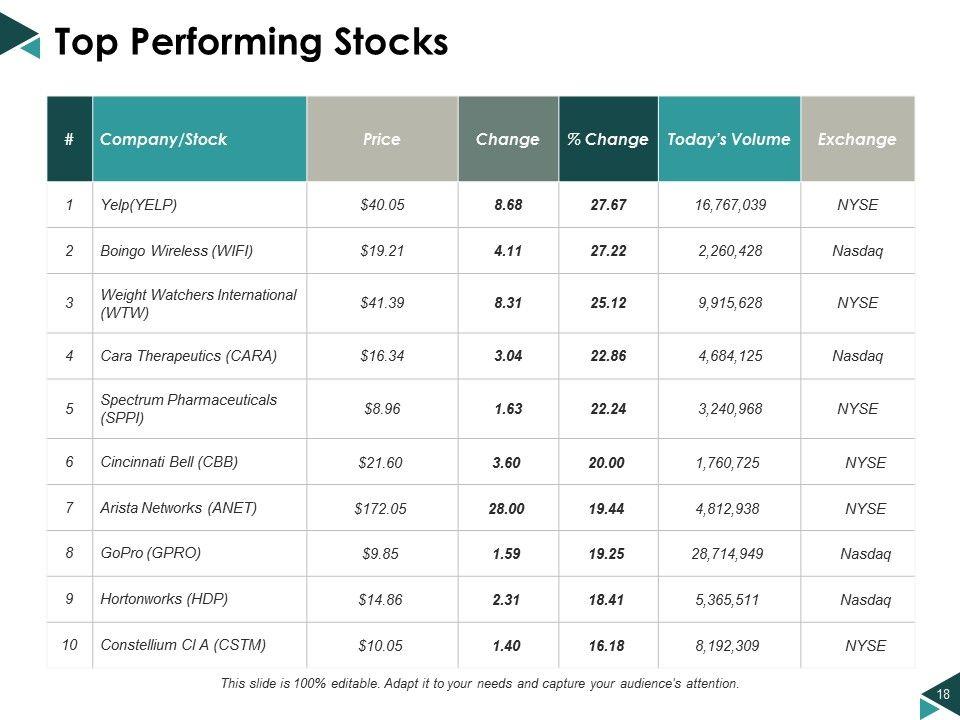Viewport: 960px width, 720px height.
Task: Click GoPro volume 28,714,949 cell
Action: click(x=728, y=554)
